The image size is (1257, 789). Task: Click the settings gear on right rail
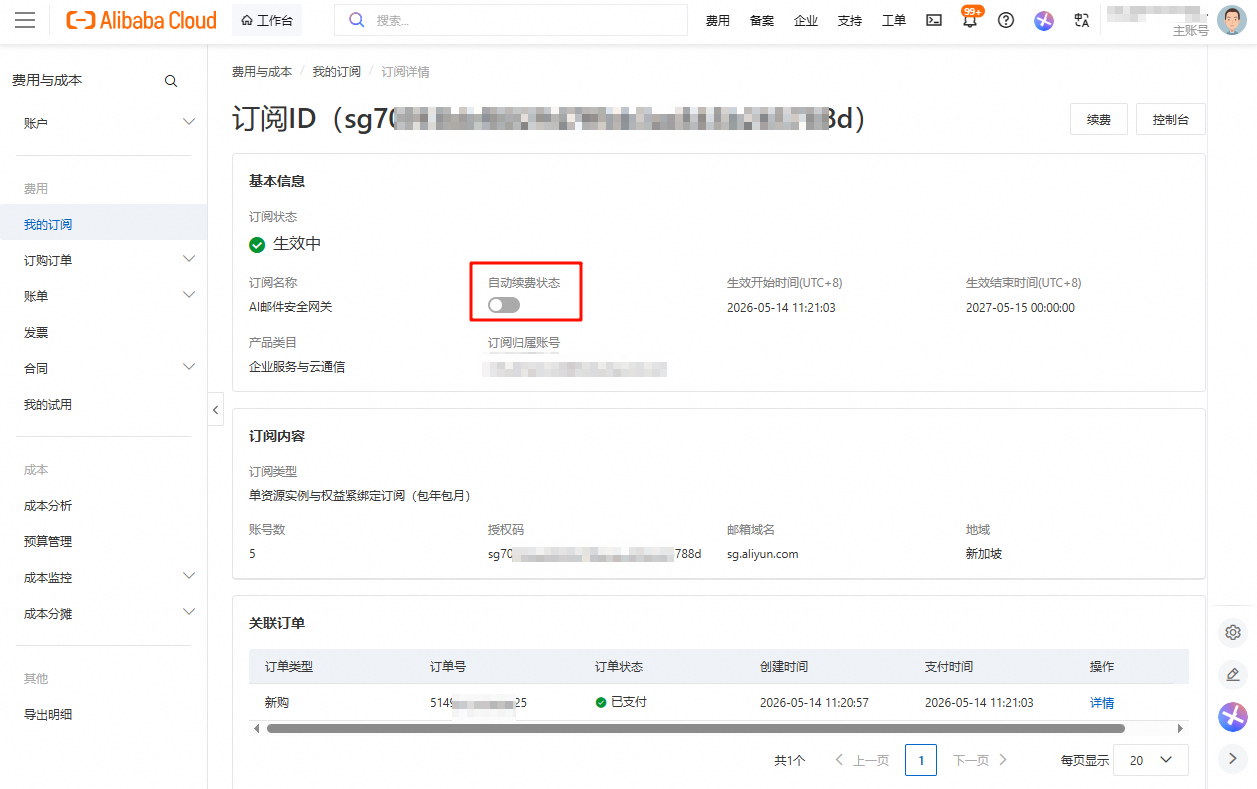1233,632
